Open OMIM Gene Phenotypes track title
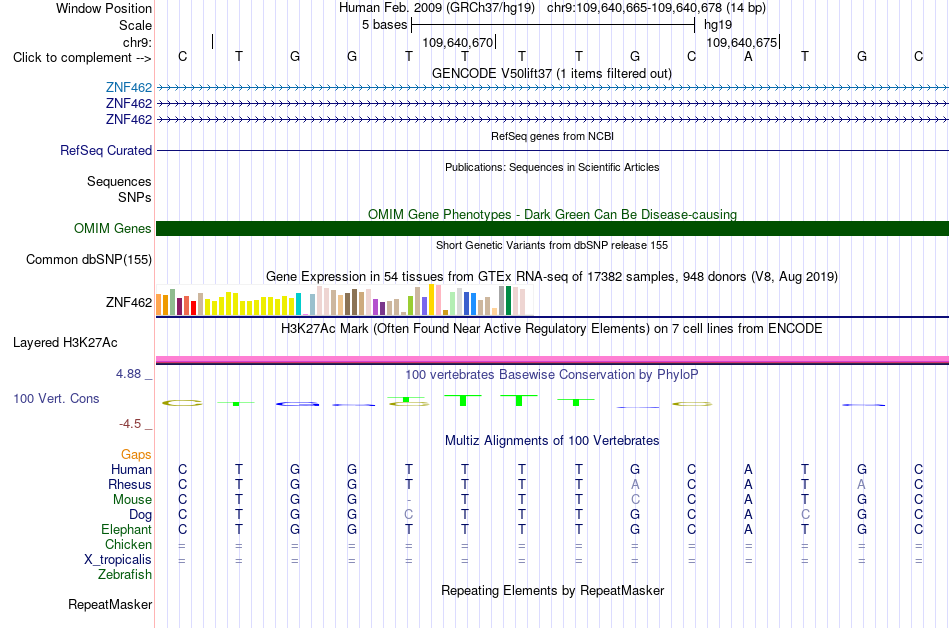Screen dimensions: 950x628 553,214
